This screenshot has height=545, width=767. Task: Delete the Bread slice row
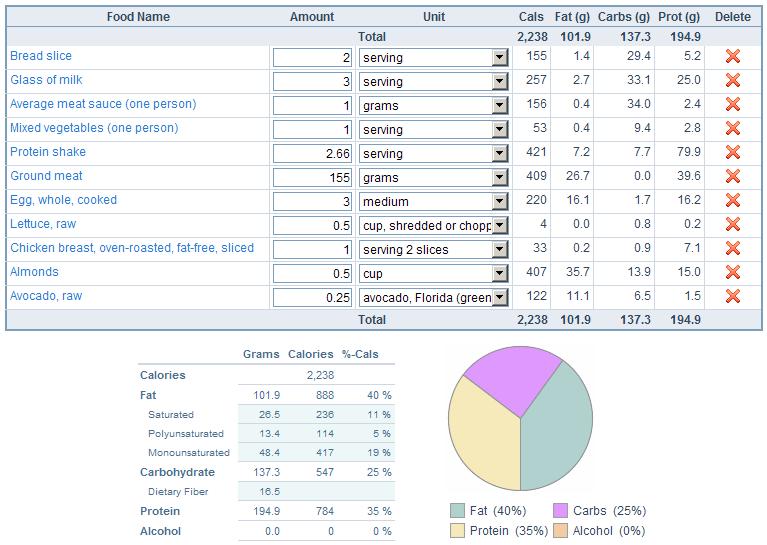click(x=732, y=57)
